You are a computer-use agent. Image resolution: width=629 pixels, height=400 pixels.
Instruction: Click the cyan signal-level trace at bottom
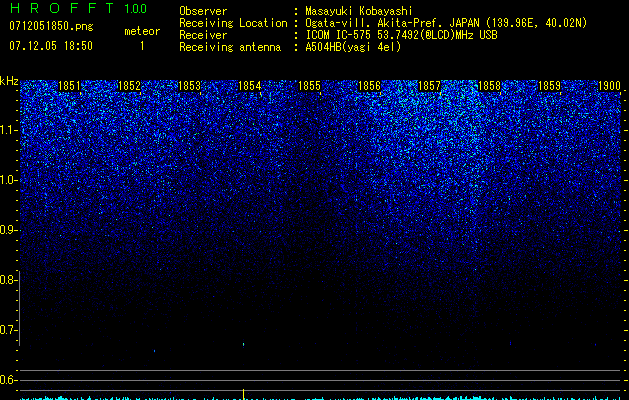tap(320, 398)
